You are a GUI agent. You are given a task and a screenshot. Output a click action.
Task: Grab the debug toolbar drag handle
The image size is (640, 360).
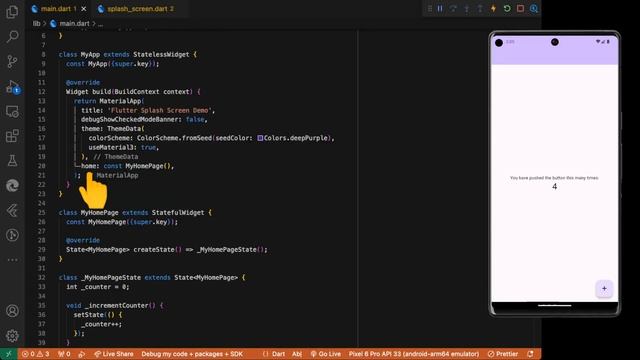coord(430,9)
